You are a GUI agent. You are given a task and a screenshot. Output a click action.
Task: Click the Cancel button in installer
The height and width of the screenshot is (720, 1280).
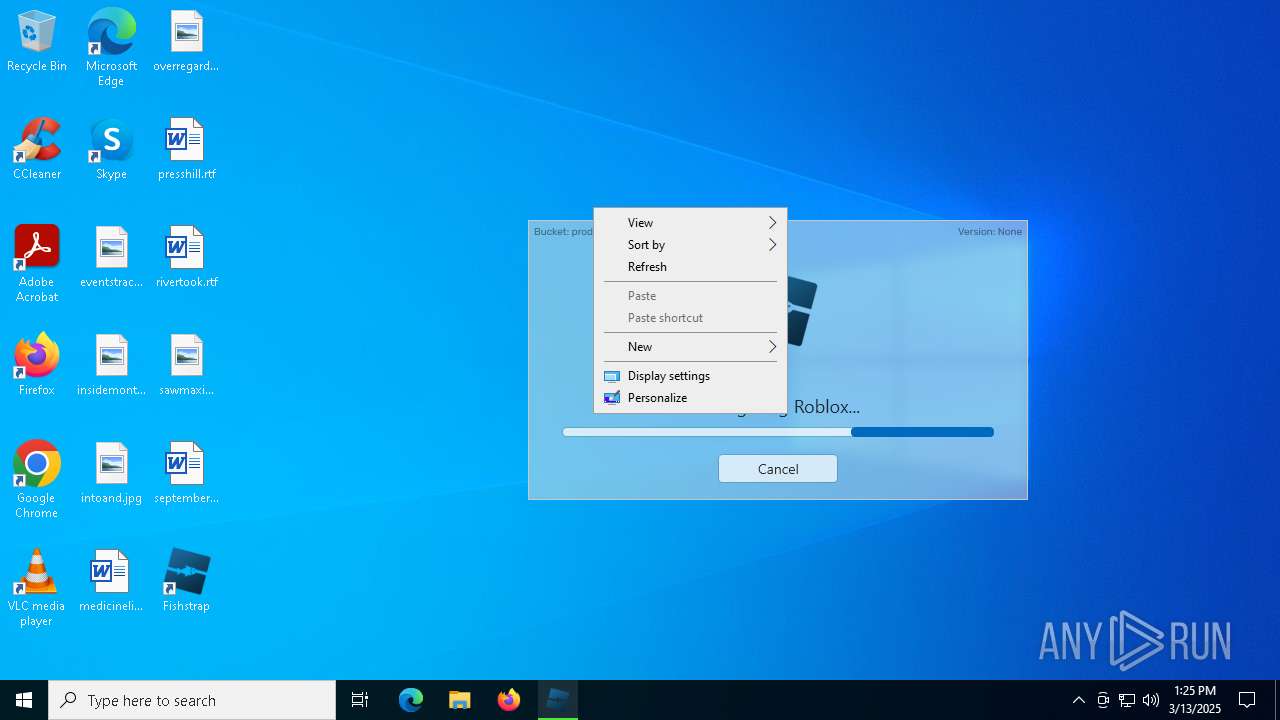778,469
